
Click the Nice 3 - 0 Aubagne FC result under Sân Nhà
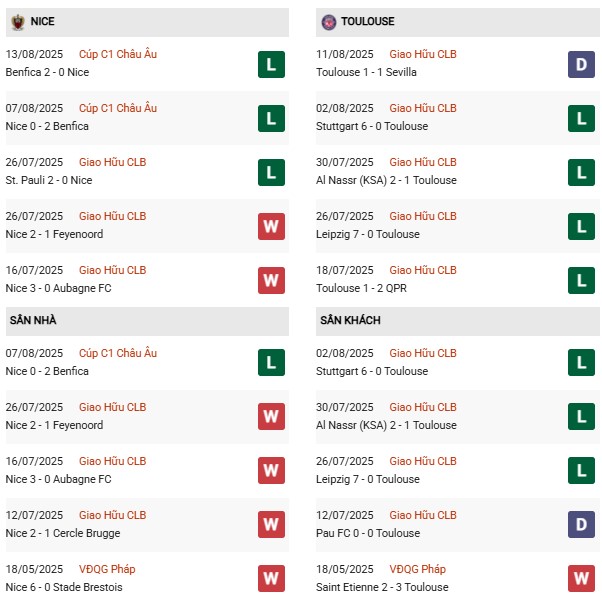click(x=58, y=479)
